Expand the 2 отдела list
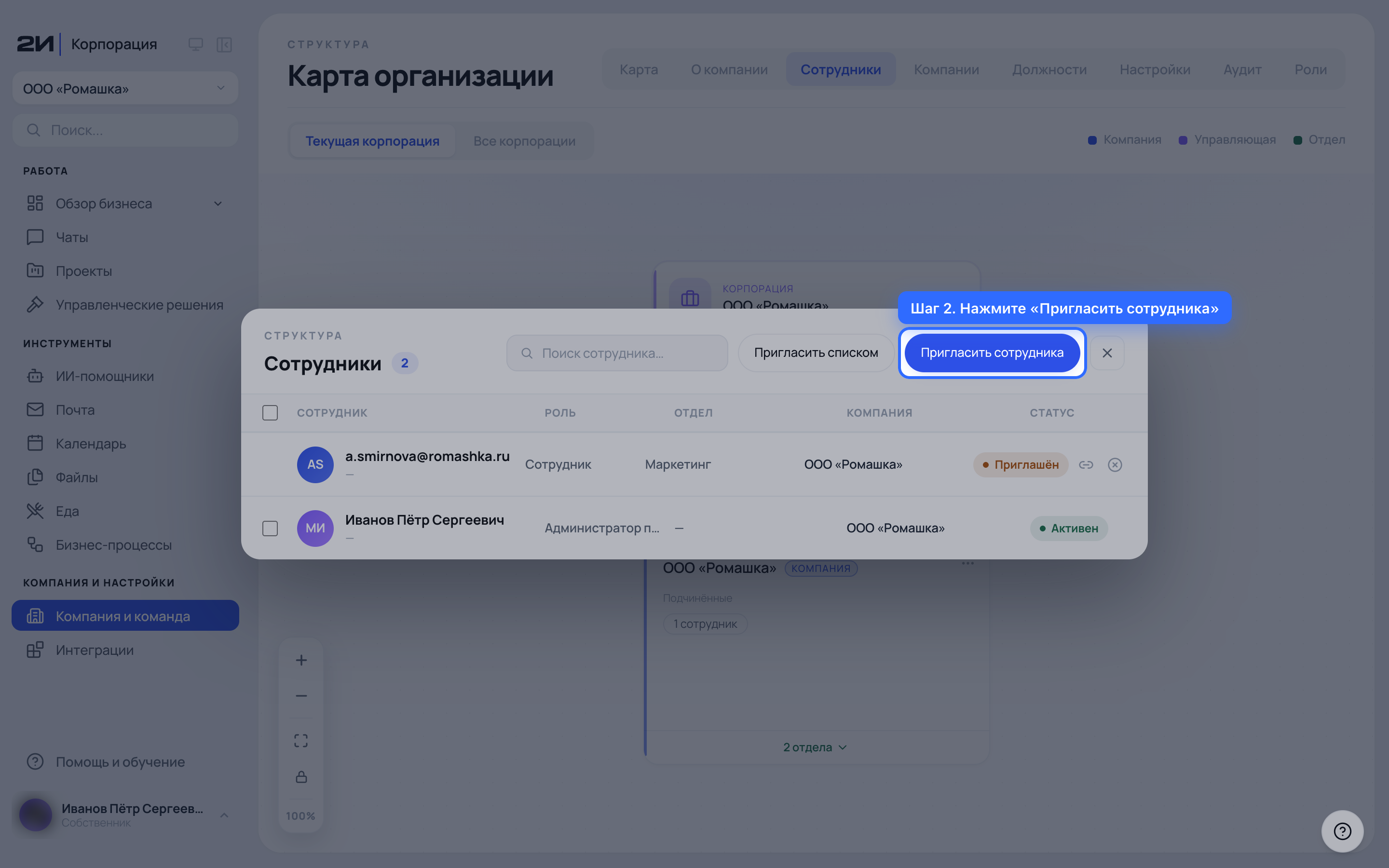1389x868 pixels. (815, 747)
